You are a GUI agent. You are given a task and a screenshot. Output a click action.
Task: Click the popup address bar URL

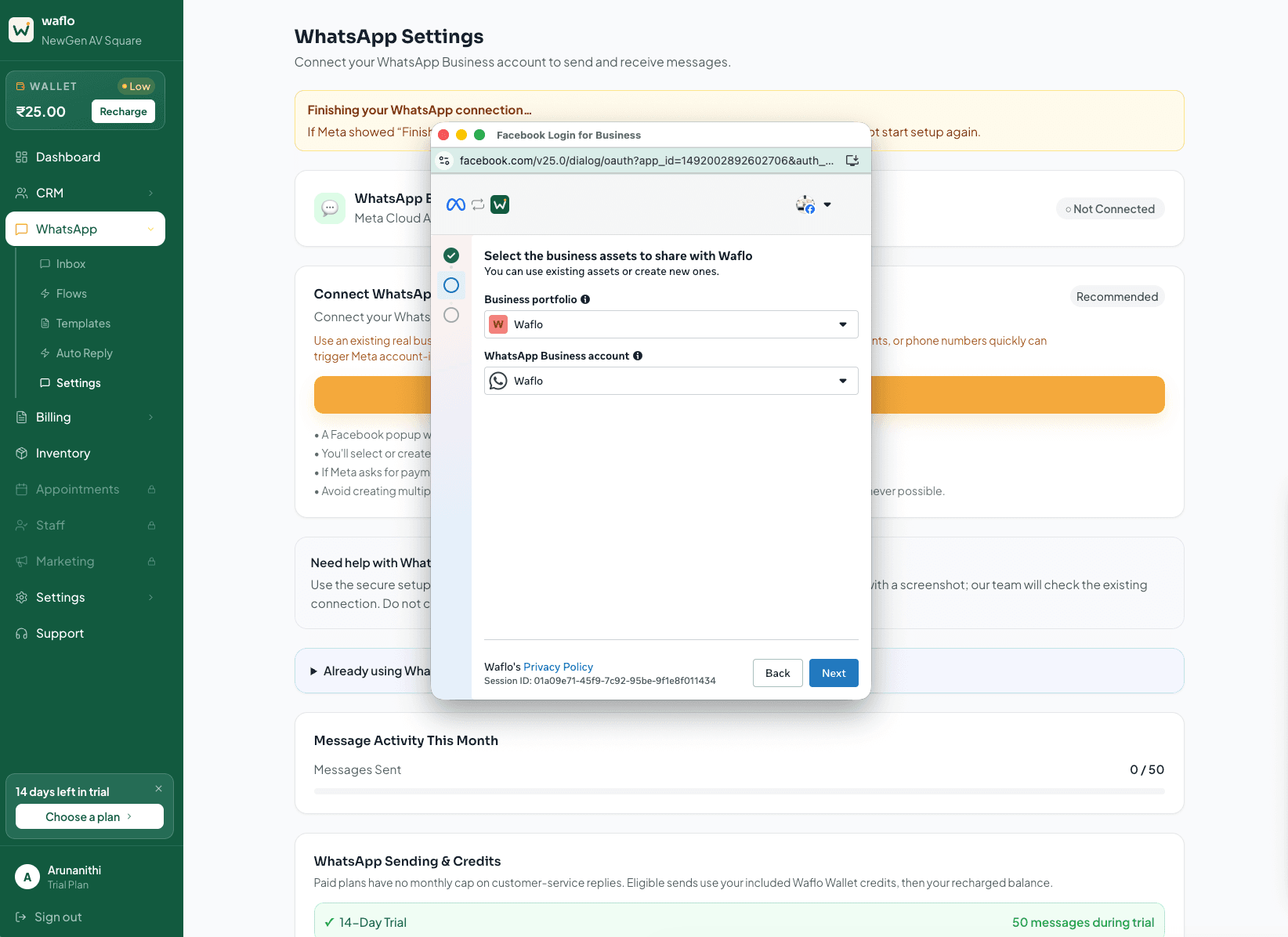[x=646, y=161]
